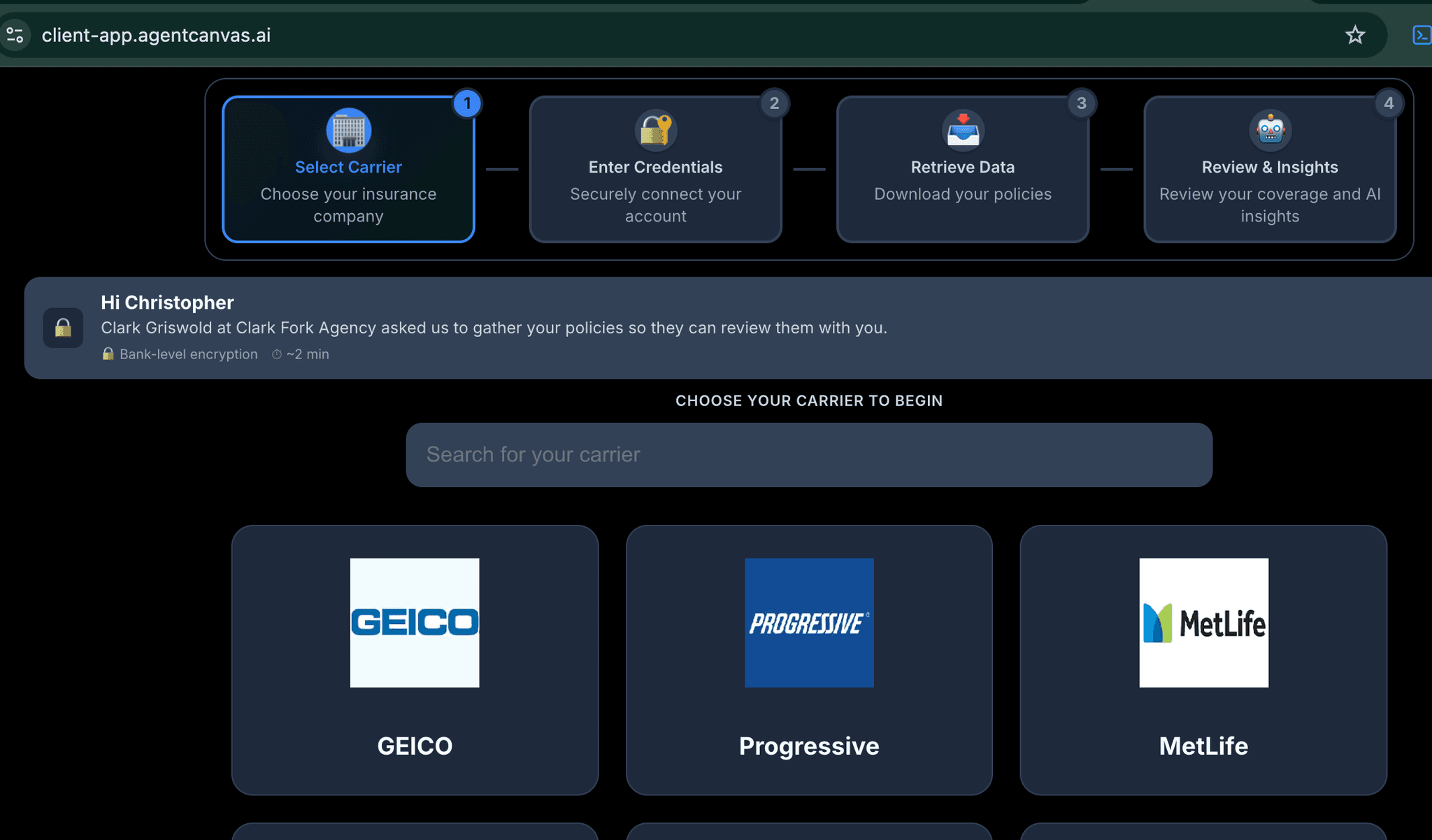Click 'Download your policies' description
This screenshot has width=1432, height=840.
[963, 194]
